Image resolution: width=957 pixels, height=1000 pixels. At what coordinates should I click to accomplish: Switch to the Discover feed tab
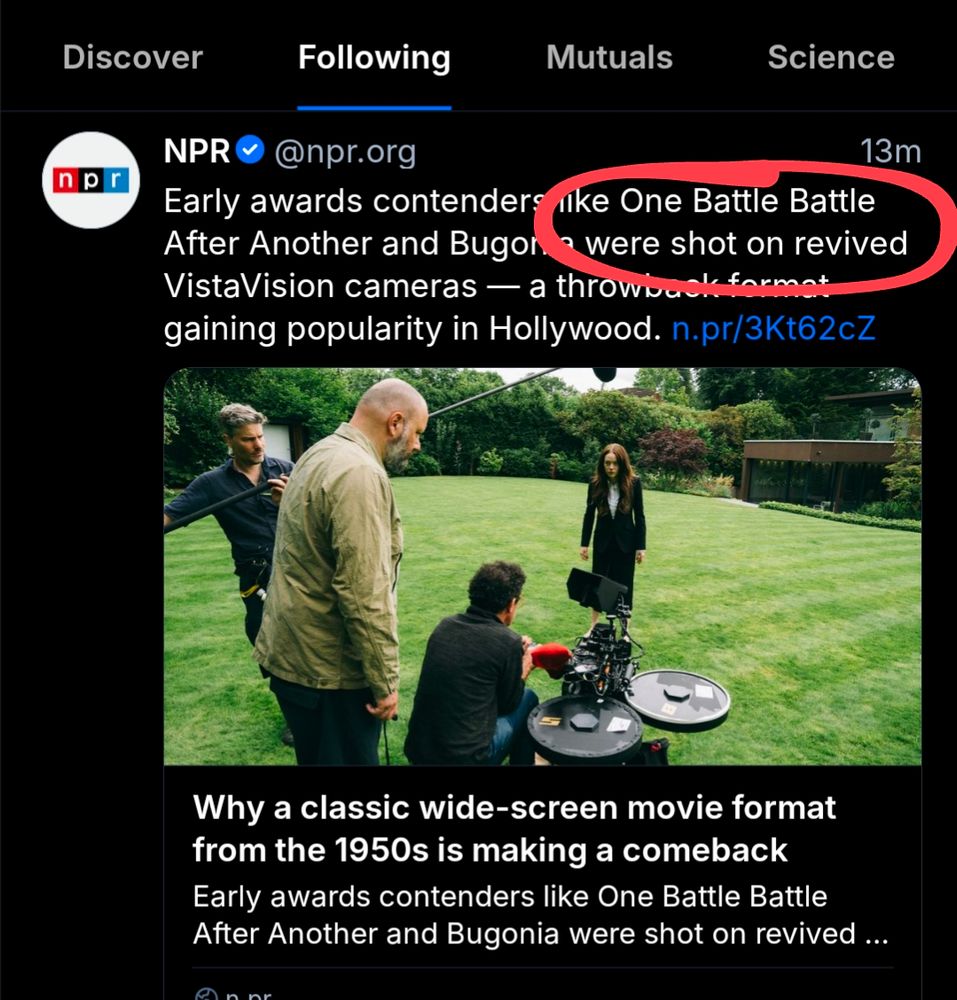pos(133,57)
